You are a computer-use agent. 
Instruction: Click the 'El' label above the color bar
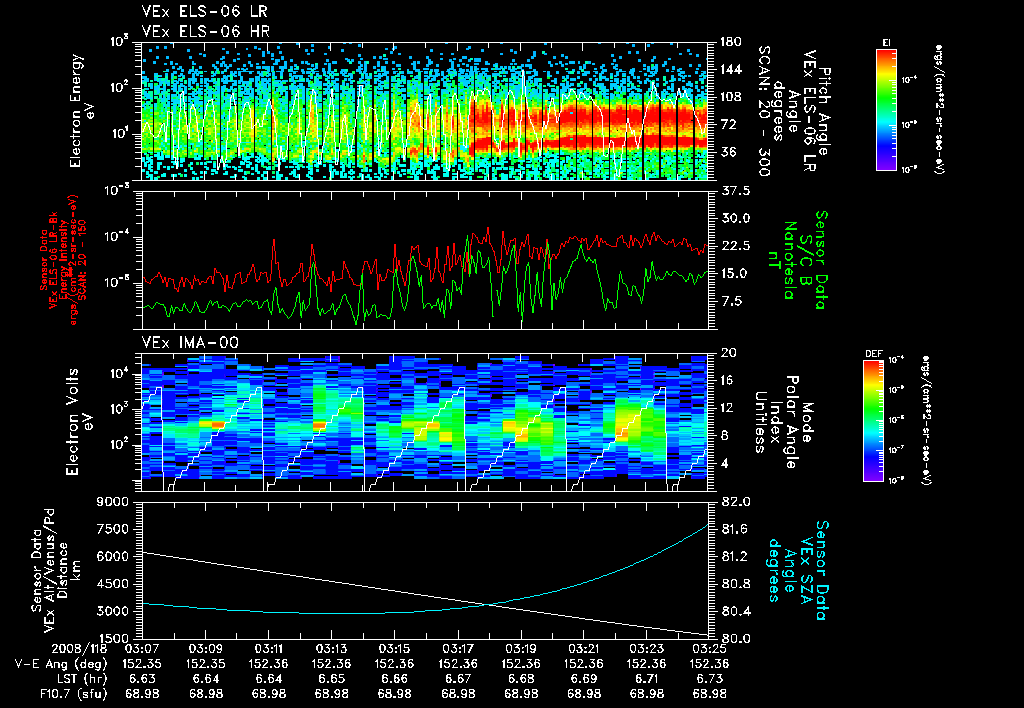pos(886,42)
